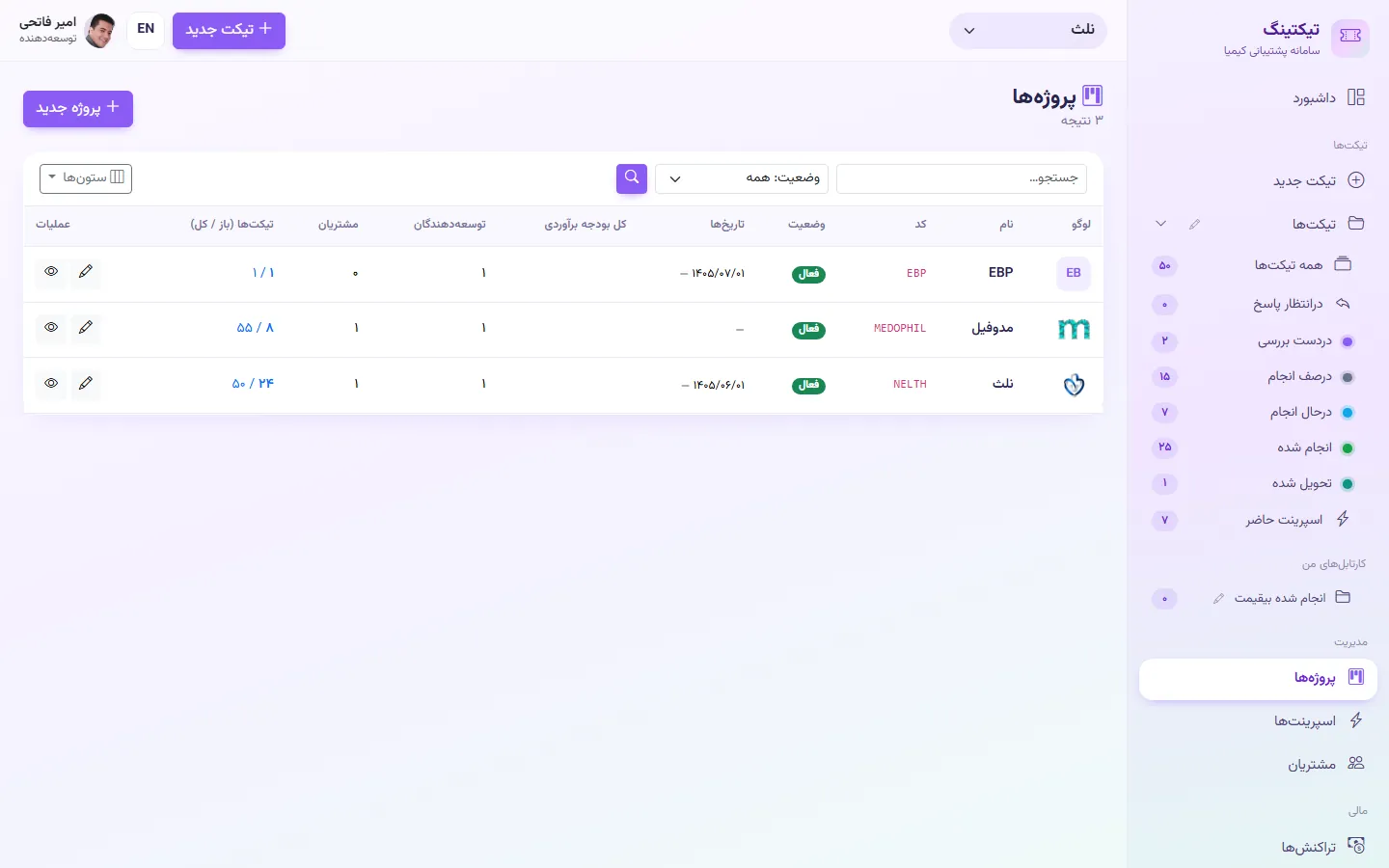The width and height of the screenshot is (1389, 868).
Task: Click the EB logo badge of EBP
Action: coord(1074,274)
